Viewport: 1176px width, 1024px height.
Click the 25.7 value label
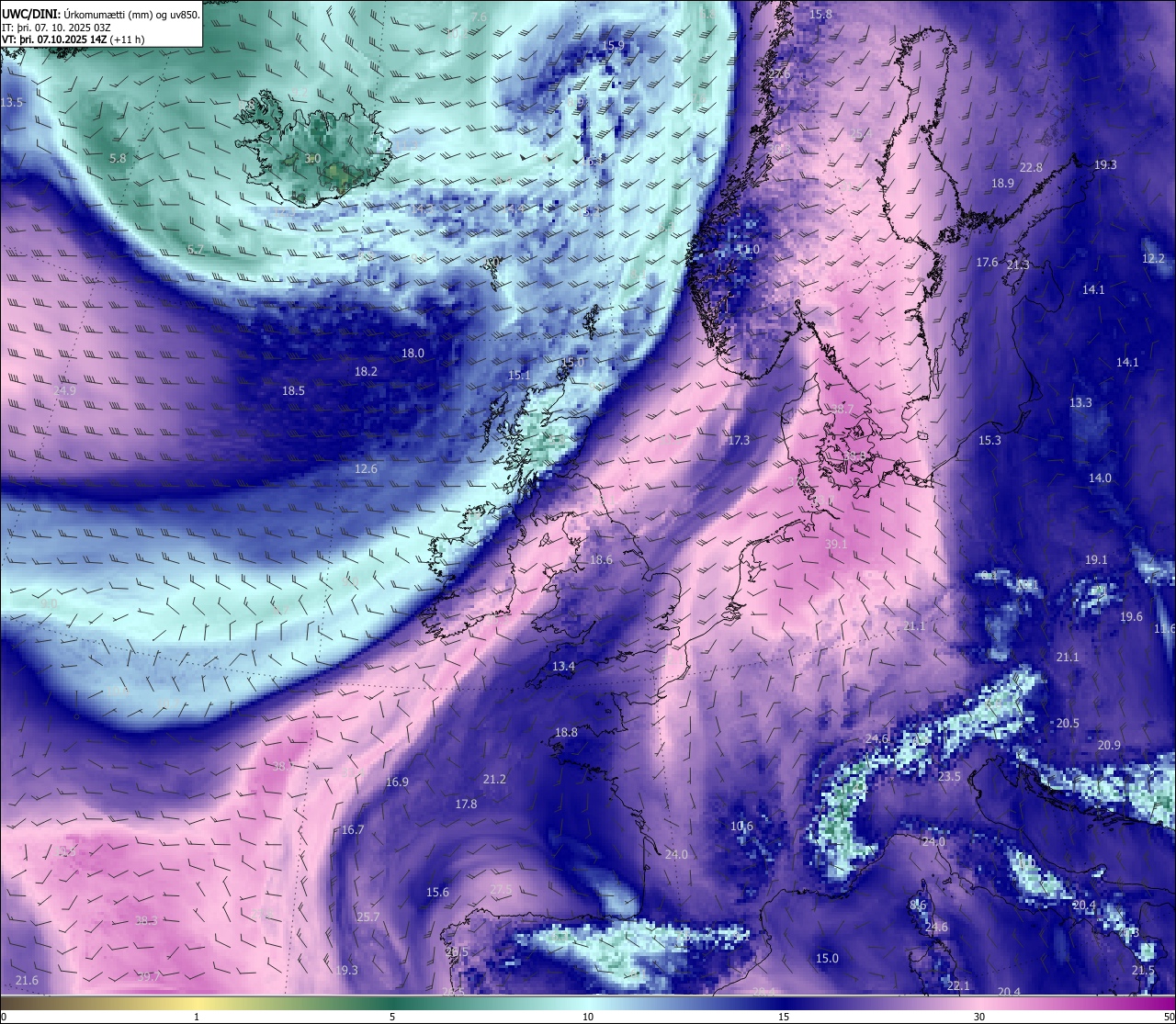367,917
